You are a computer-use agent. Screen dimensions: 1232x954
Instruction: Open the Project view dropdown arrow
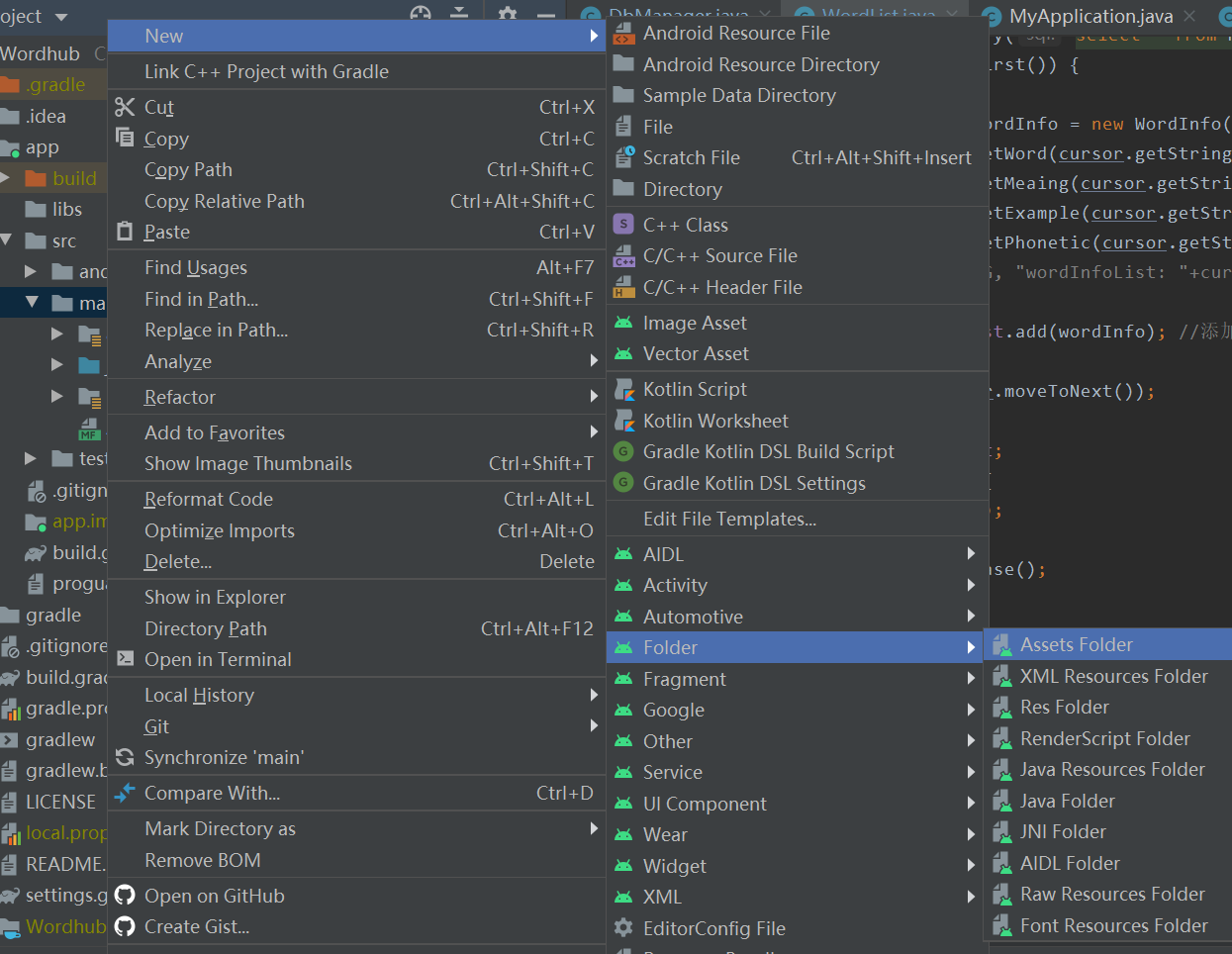(61, 17)
